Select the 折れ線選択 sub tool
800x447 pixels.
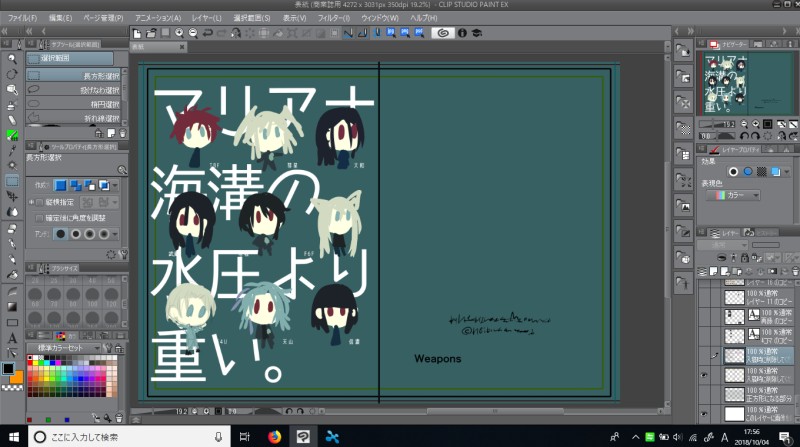click(x=73, y=118)
